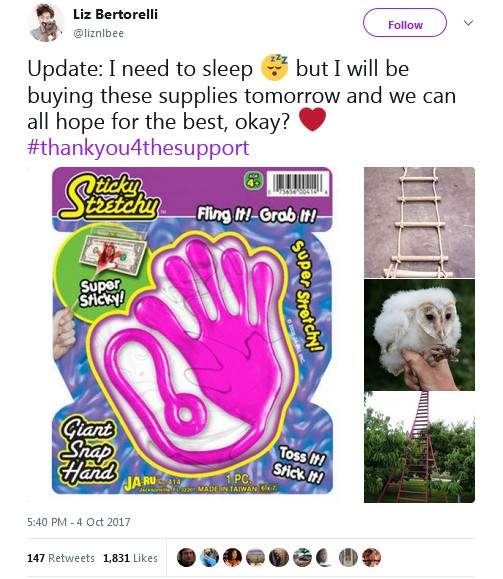Open the rope ladder photo
This screenshot has height=579, width=503.
tap(419, 222)
